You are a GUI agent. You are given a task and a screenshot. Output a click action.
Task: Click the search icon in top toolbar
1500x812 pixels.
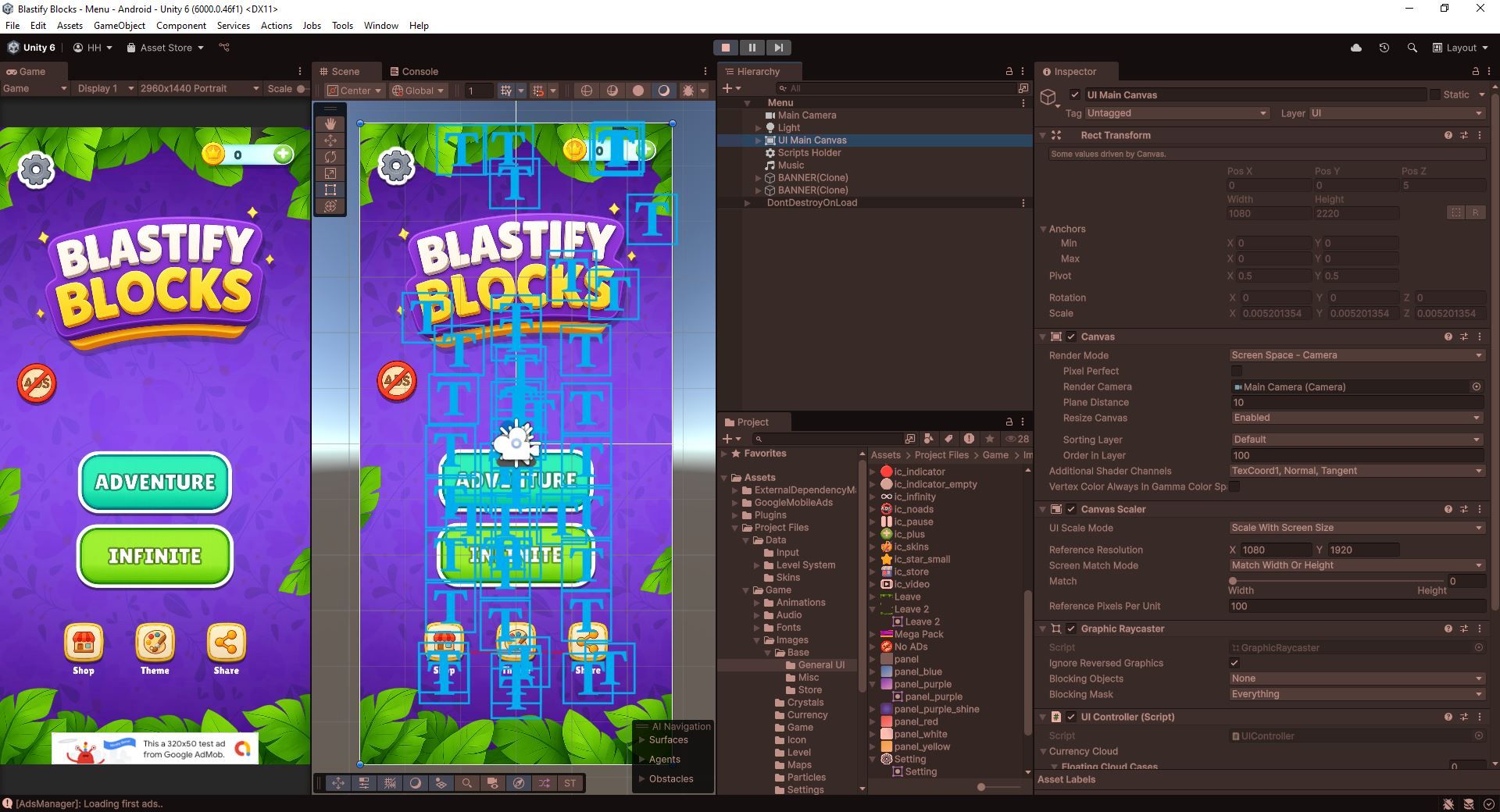(1412, 48)
